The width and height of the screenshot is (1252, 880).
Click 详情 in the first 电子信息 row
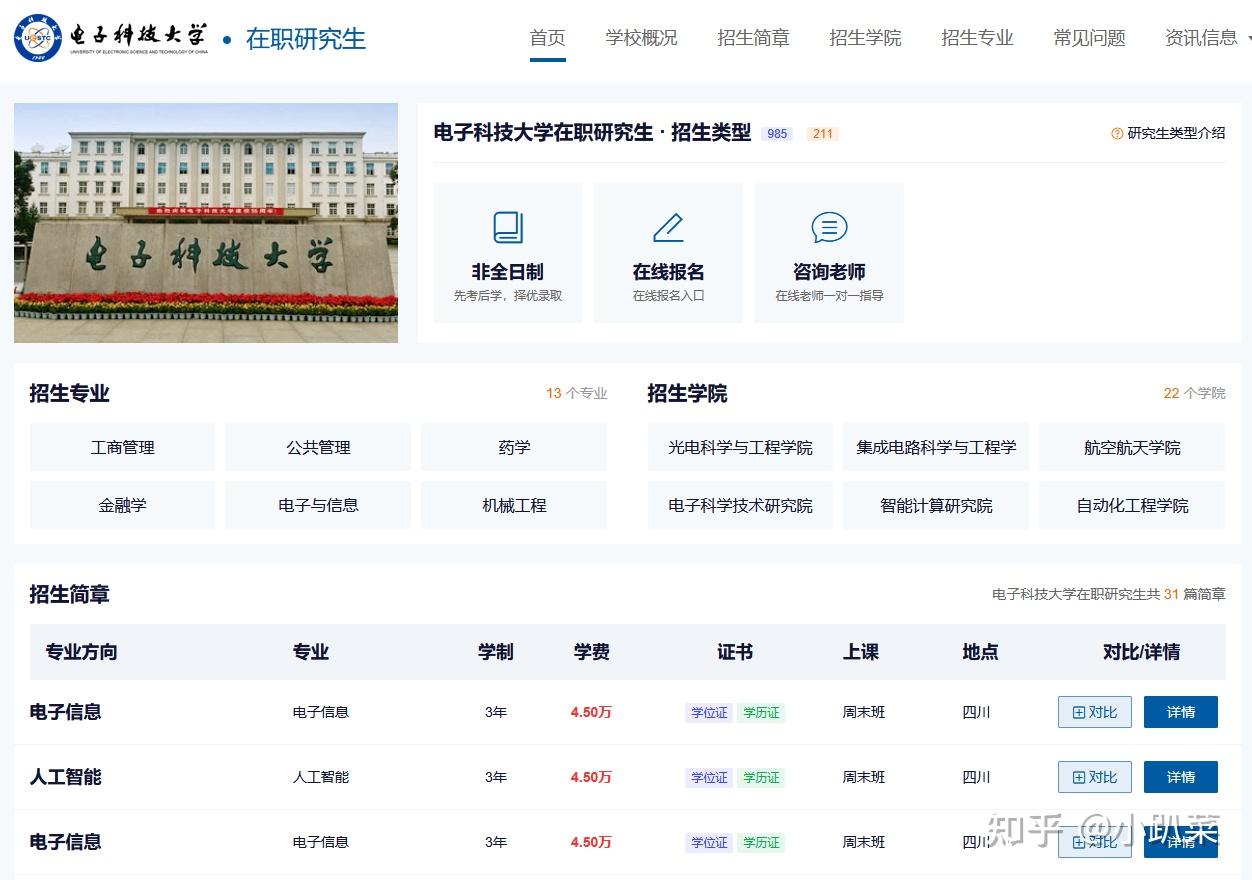pyautogui.click(x=1181, y=712)
